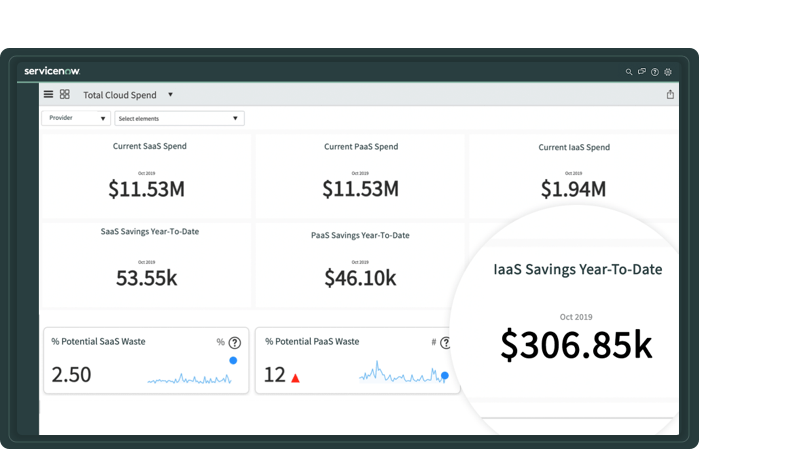Click the search magnifier icon
The height and width of the screenshot is (450, 800).
coord(629,72)
